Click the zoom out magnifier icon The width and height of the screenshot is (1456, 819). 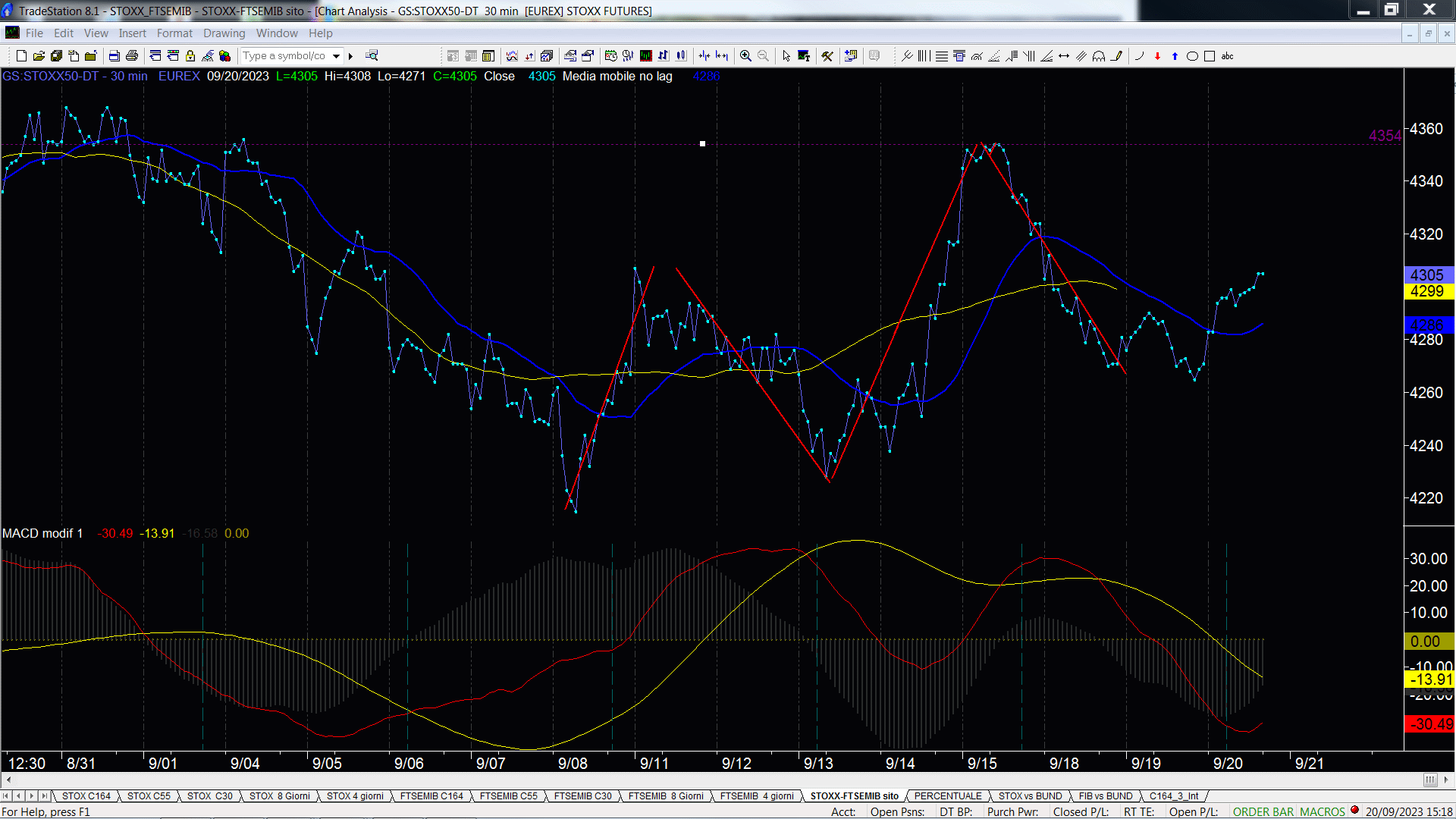click(x=763, y=56)
